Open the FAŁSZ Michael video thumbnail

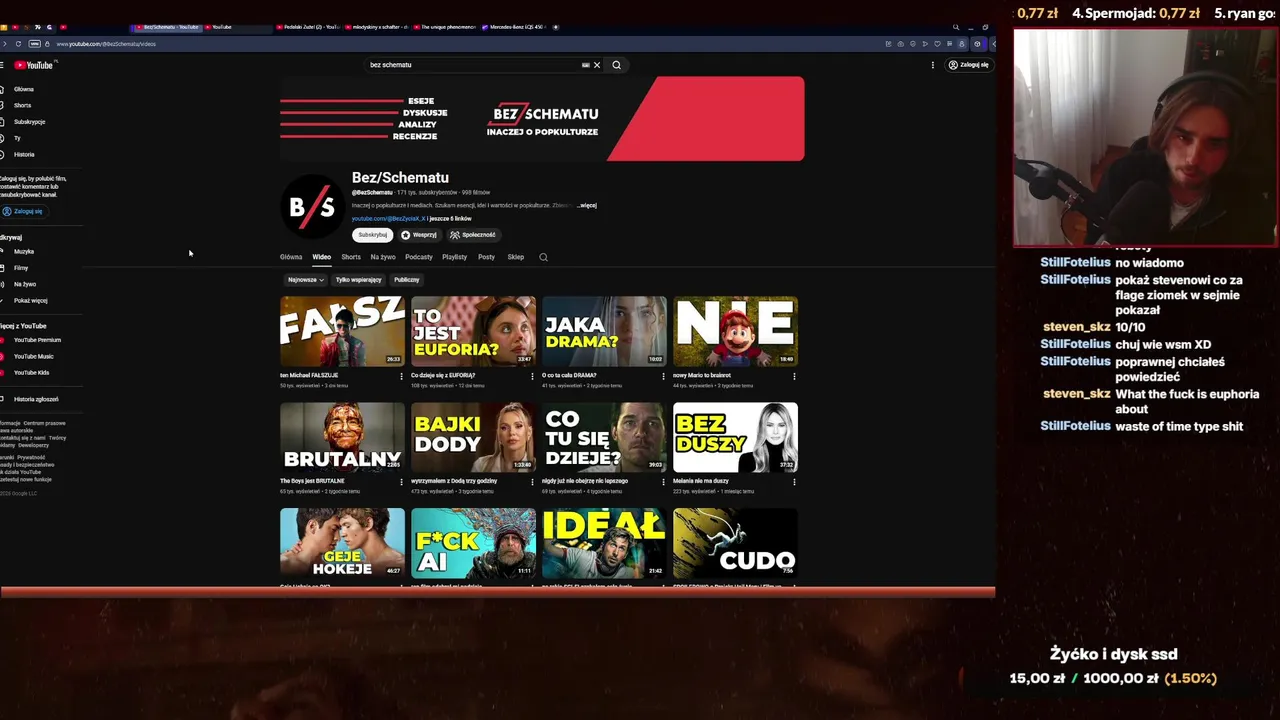(342, 331)
